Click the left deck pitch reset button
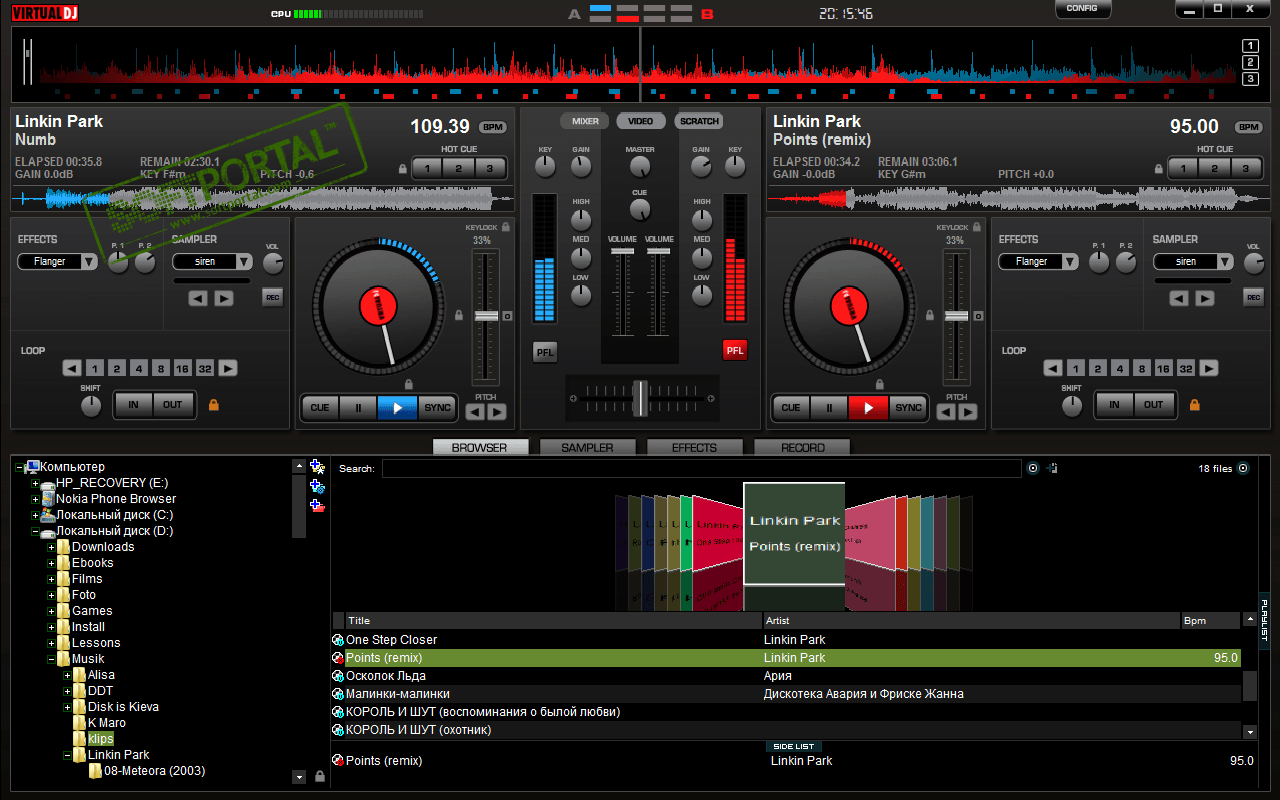The image size is (1280, 800). 507,316
